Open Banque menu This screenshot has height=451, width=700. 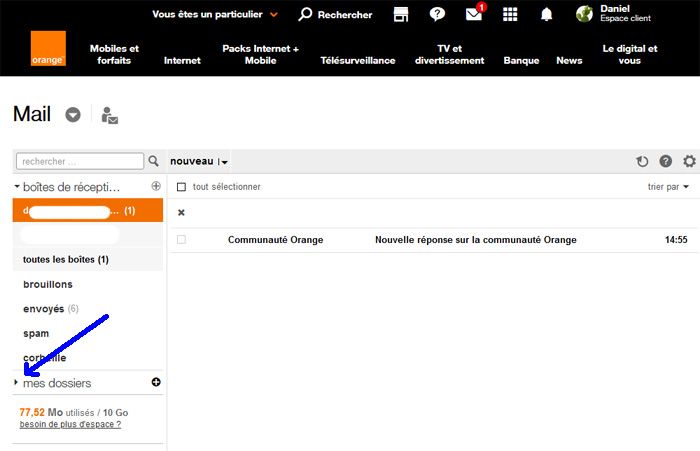[x=521, y=60]
